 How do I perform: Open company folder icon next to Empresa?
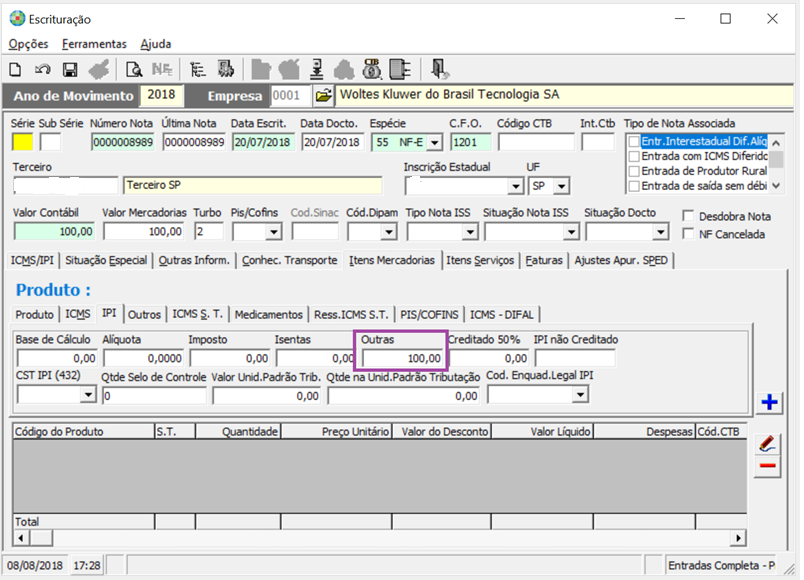323,96
